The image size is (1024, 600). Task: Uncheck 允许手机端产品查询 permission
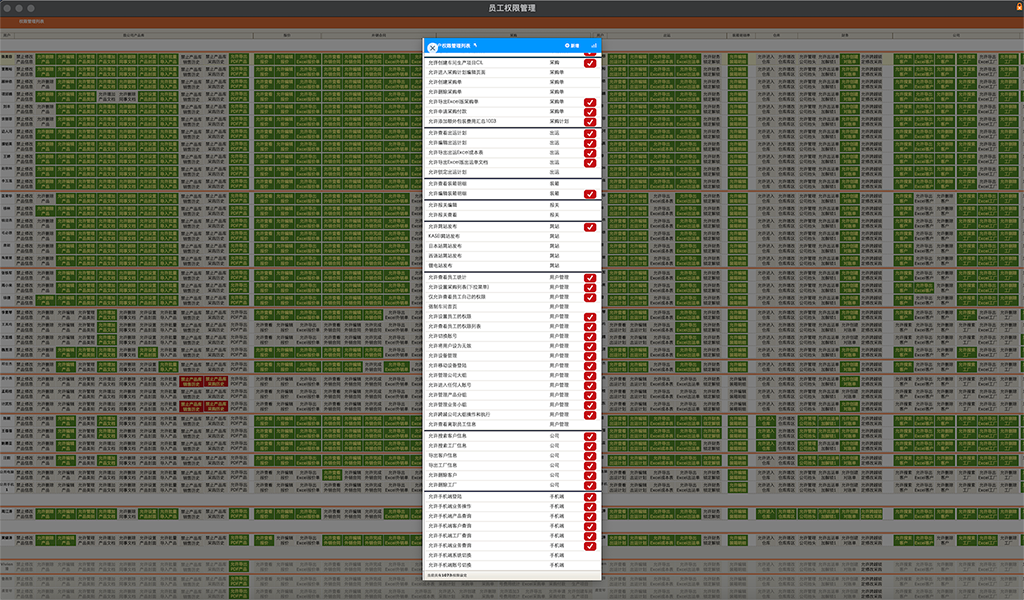(590, 516)
